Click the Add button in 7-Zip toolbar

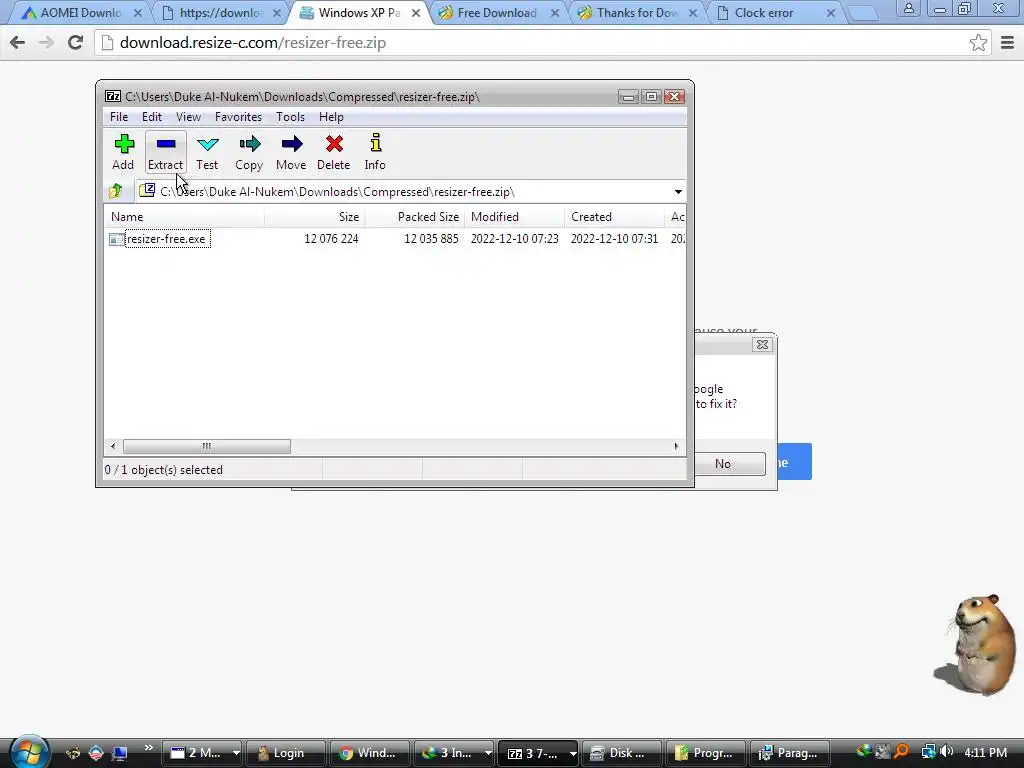[123, 152]
